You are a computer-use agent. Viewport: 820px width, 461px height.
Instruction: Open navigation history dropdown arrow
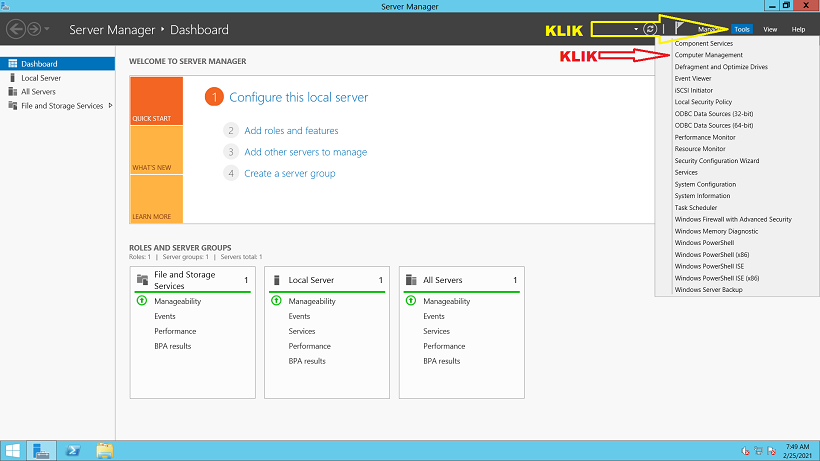[x=47, y=29]
